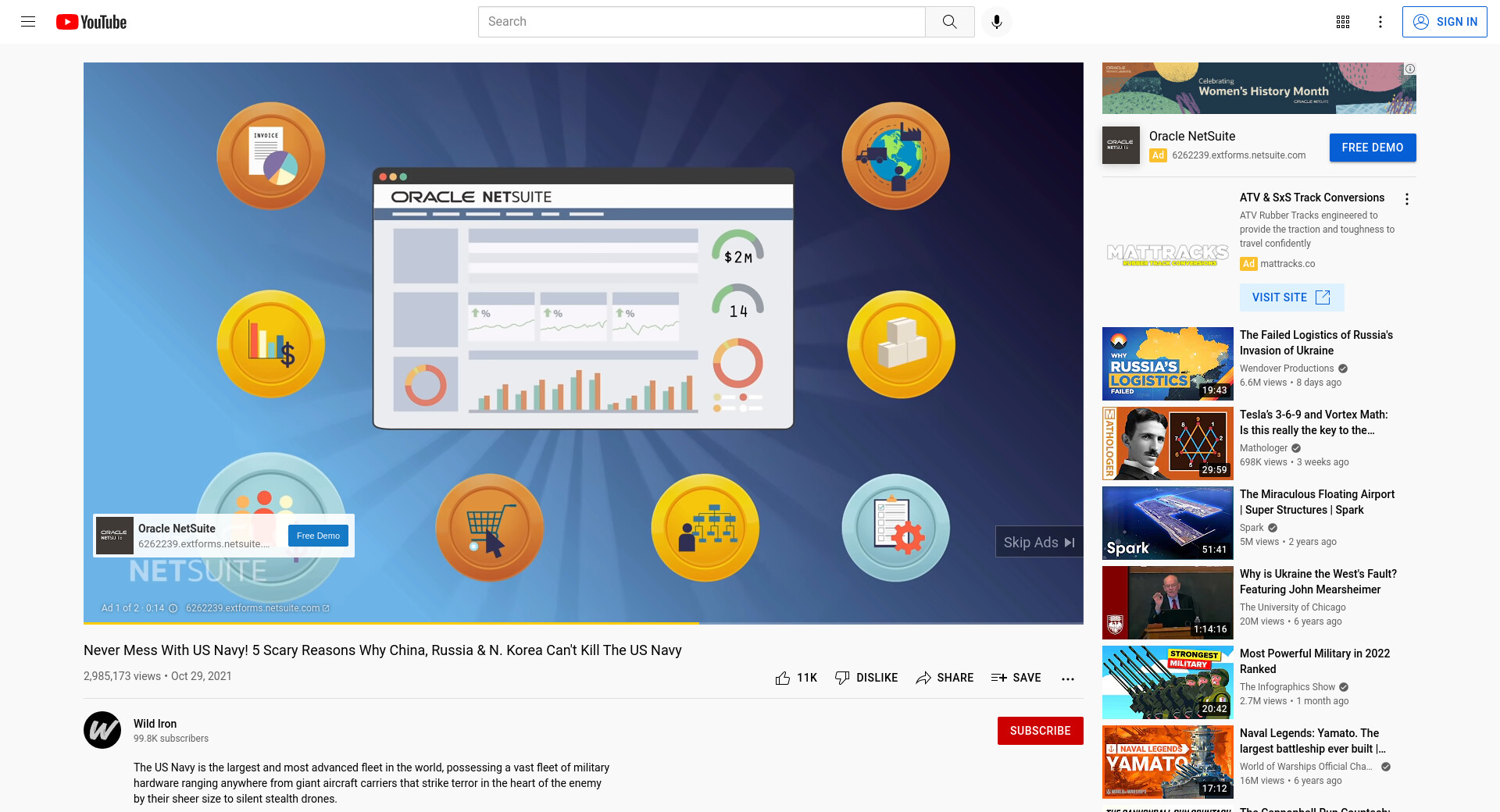The height and width of the screenshot is (812, 1500).
Task: Open Tesla 3-6-9 Mathologer thumbnail
Action: (1167, 443)
